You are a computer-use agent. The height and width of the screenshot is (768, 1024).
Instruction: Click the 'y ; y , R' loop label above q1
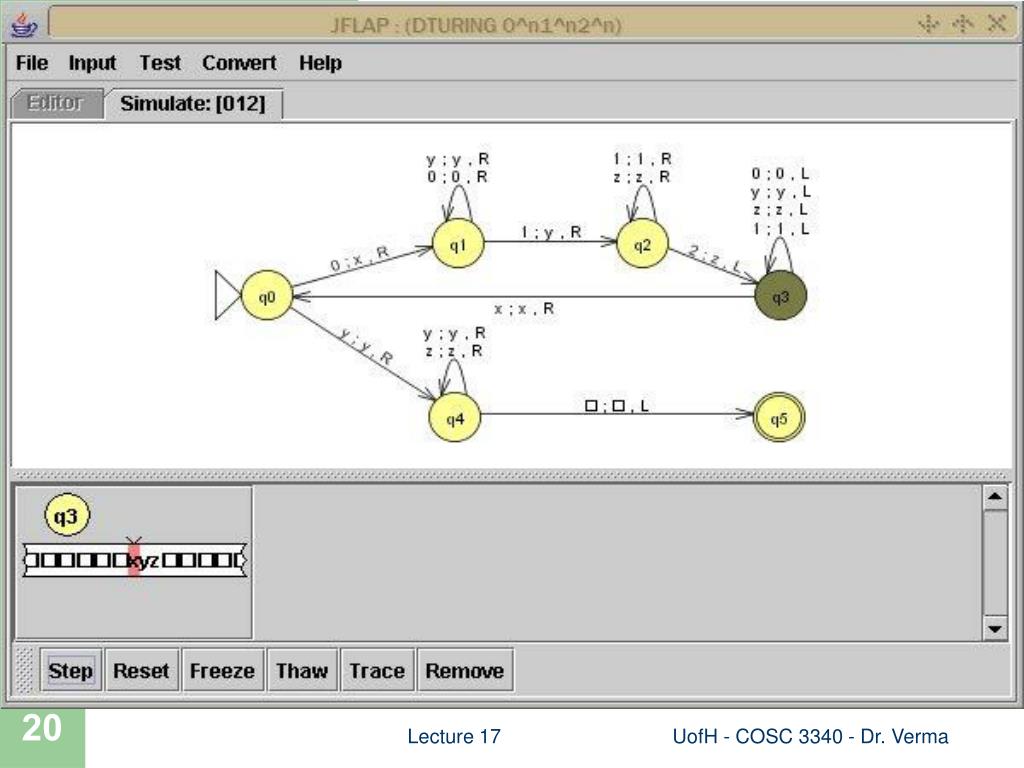tap(457, 159)
